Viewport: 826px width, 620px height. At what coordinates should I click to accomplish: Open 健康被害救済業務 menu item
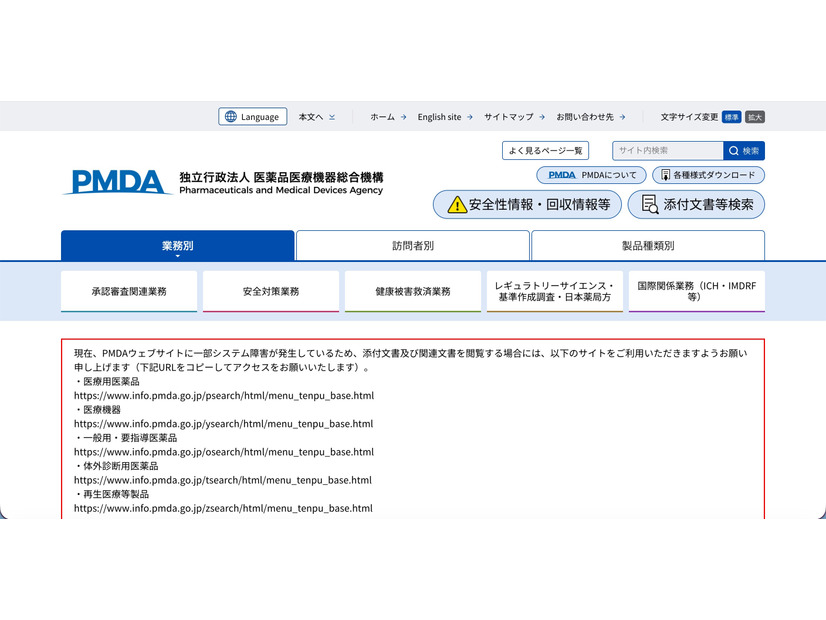413,291
